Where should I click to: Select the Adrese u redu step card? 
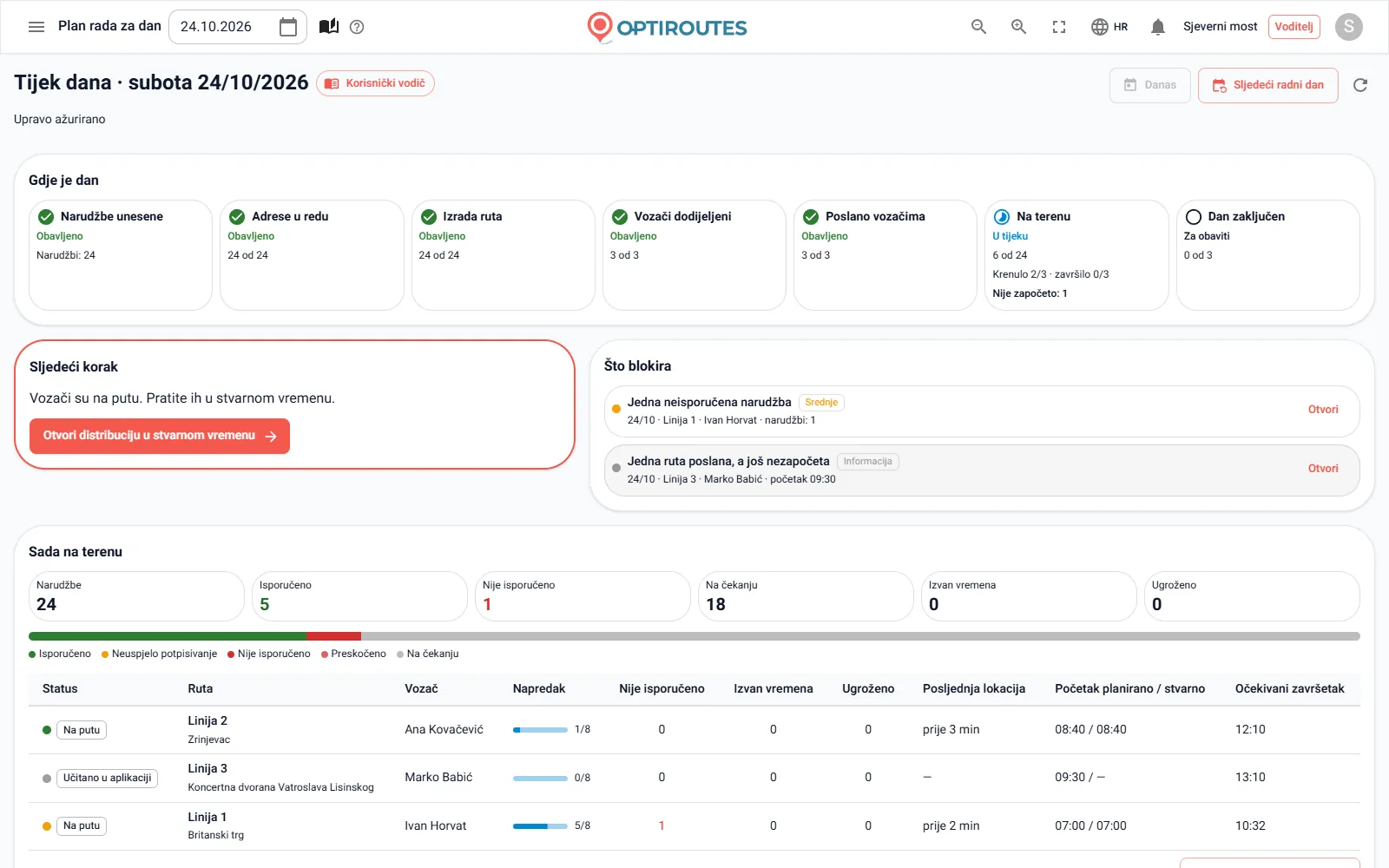point(312,255)
